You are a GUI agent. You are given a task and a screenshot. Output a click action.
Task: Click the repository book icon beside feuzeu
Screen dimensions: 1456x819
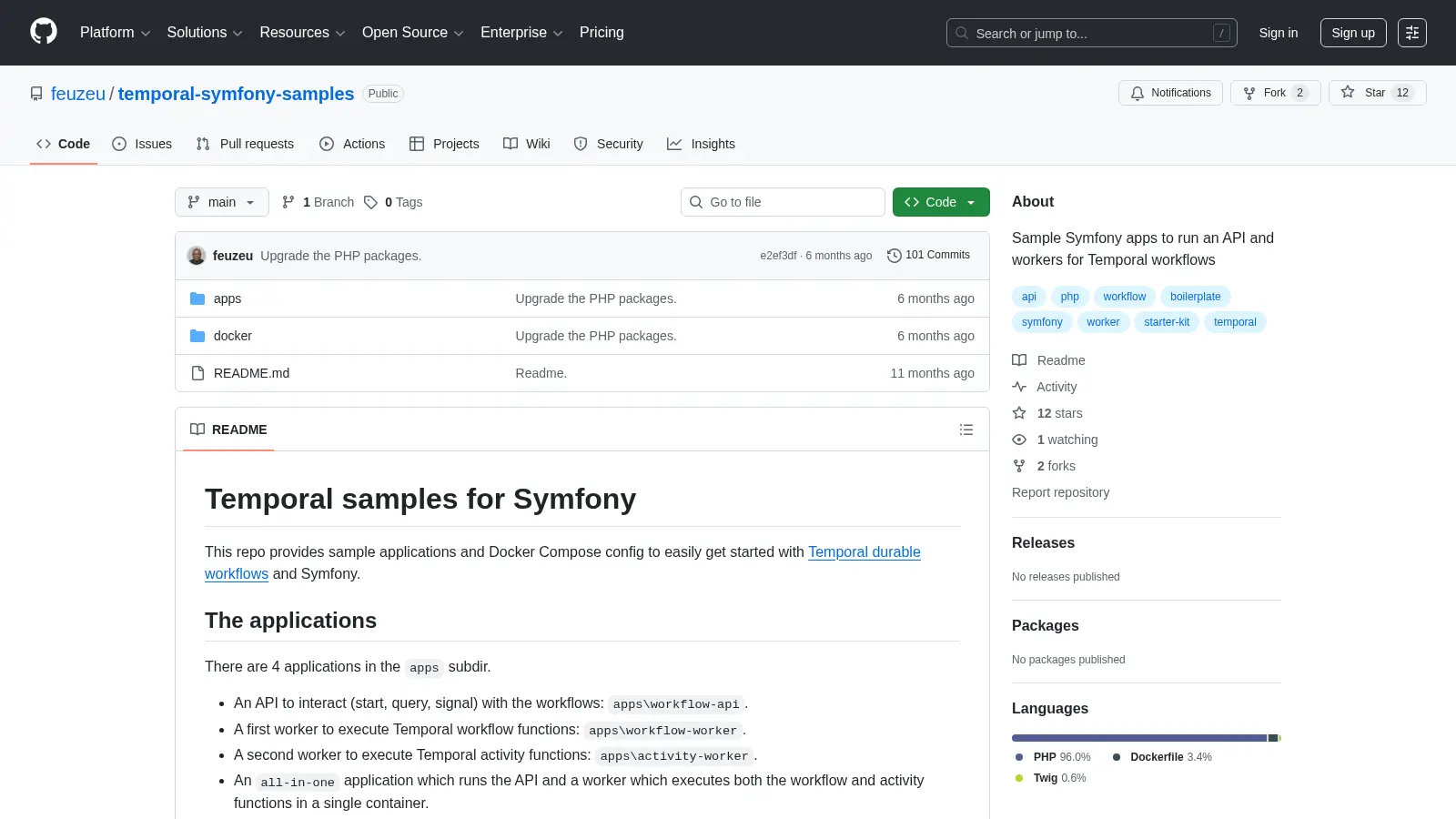click(x=36, y=94)
